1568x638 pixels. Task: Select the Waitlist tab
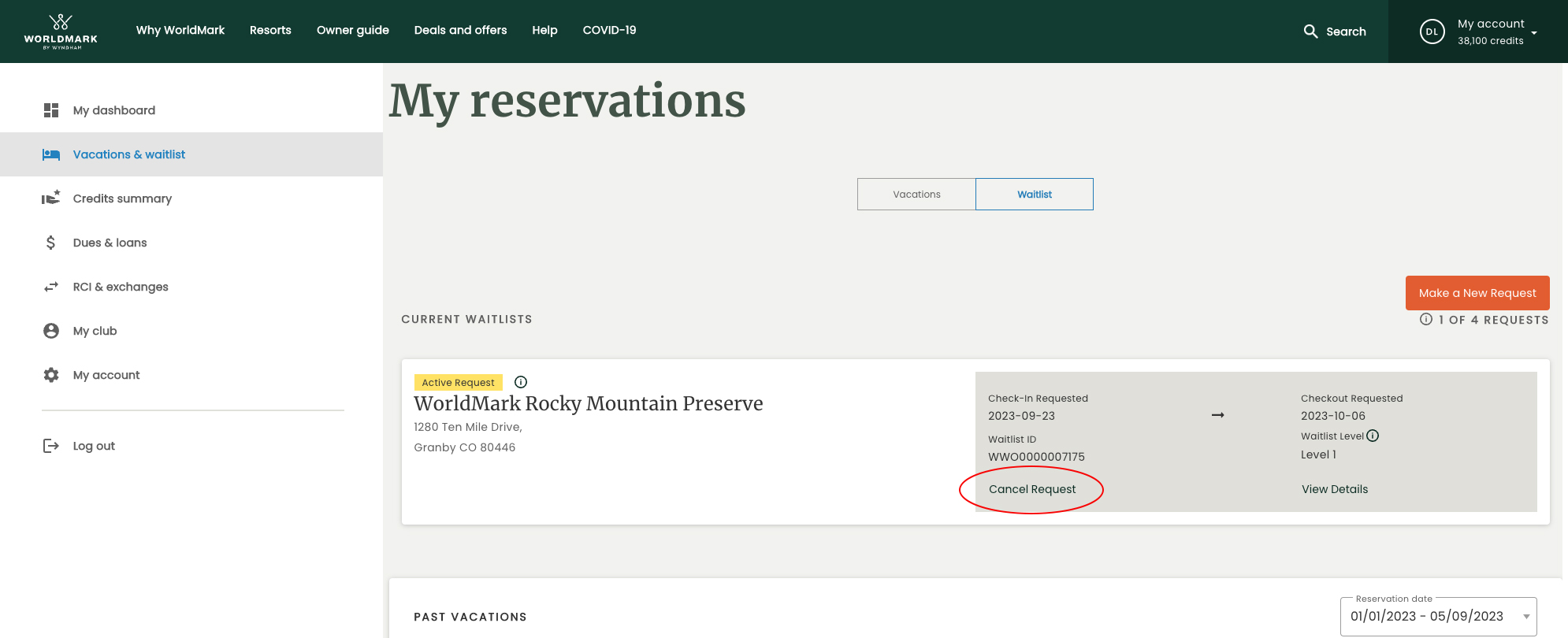coord(1035,194)
